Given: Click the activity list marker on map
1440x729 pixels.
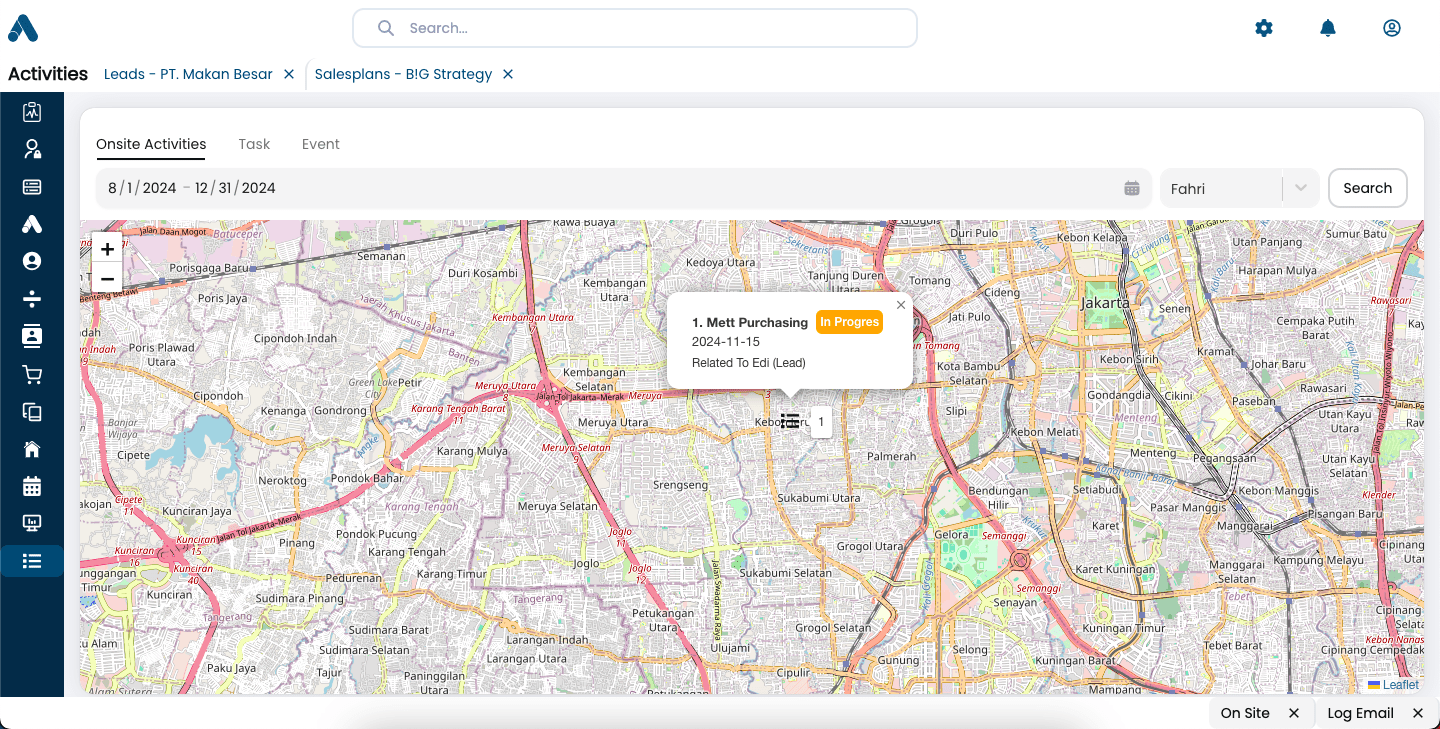Looking at the screenshot, I should [790, 421].
